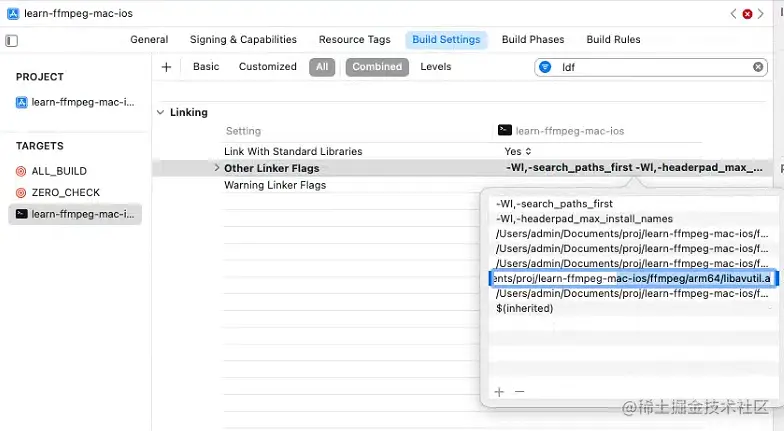The image size is (784, 431).
Task: Click the plus button to add build setting
Action: 166,67
